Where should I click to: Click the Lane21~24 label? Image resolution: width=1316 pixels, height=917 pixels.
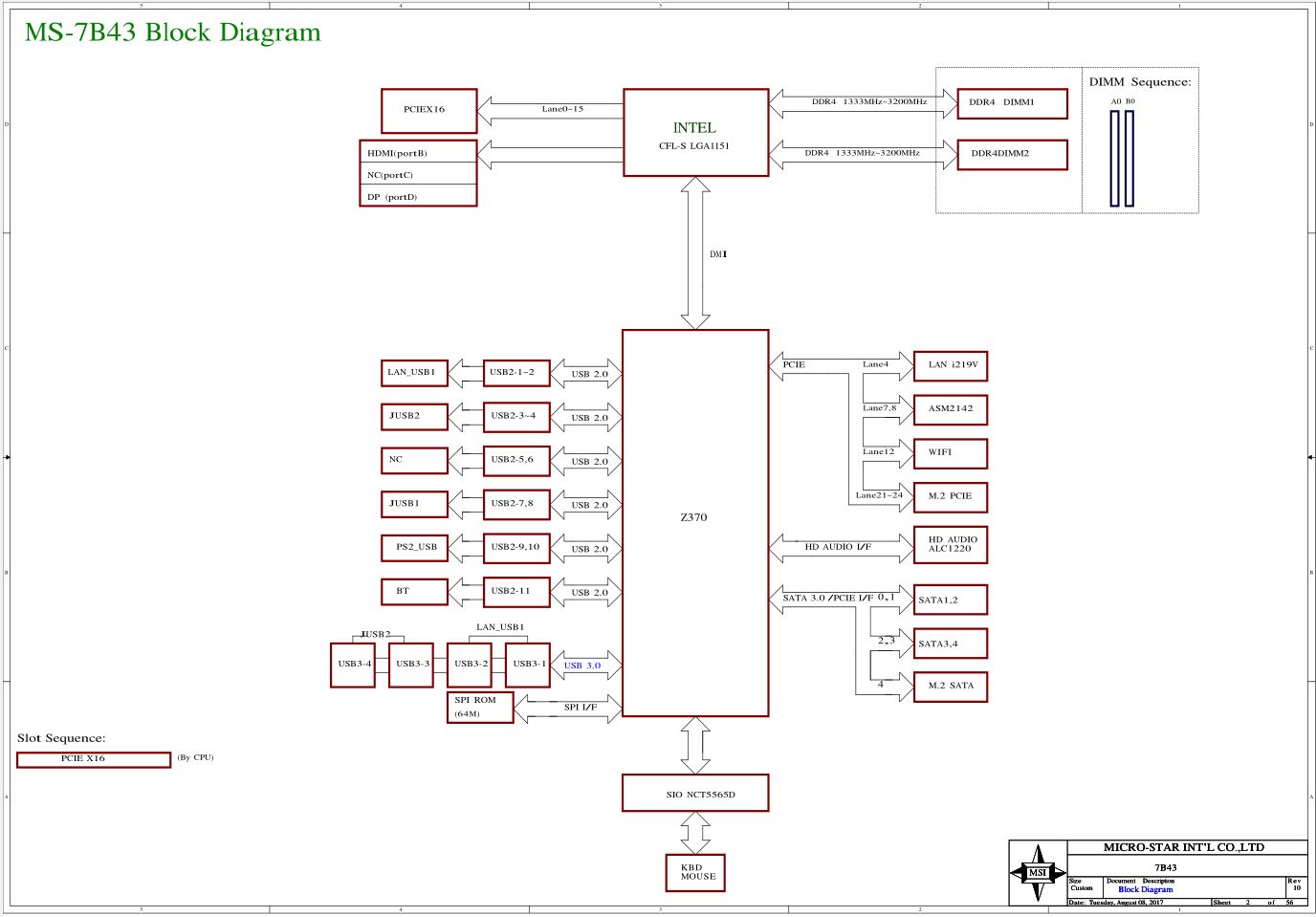point(879,495)
